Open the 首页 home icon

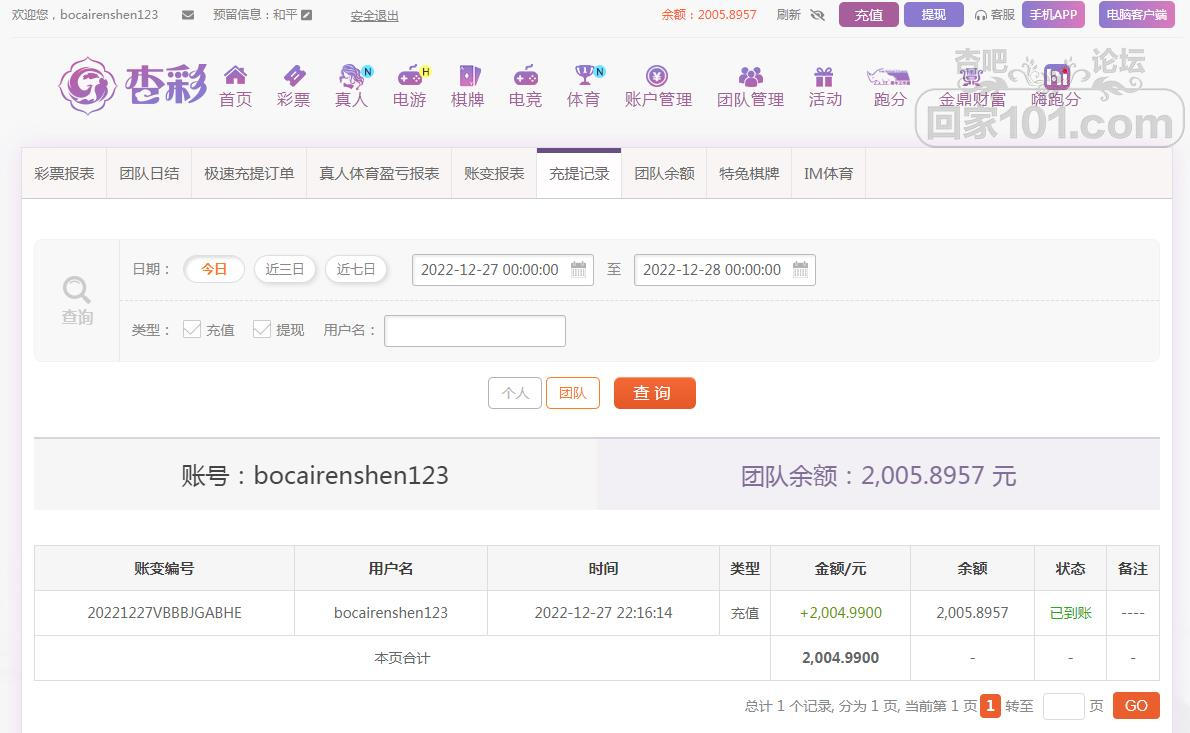point(235,76)
